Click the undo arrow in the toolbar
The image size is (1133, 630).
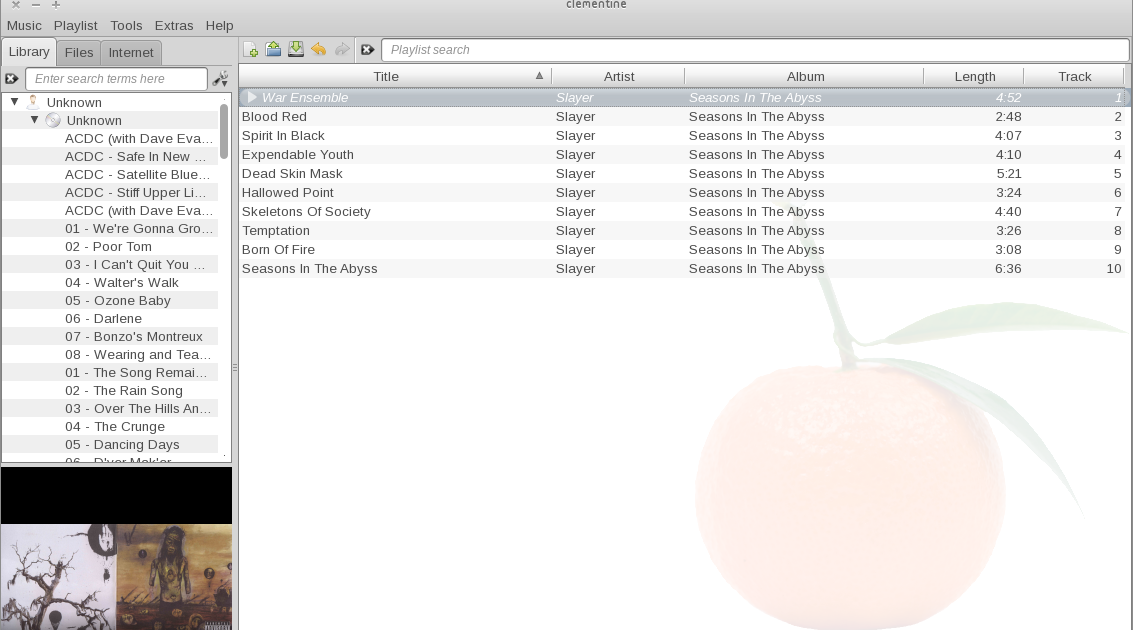coord(319,48)
